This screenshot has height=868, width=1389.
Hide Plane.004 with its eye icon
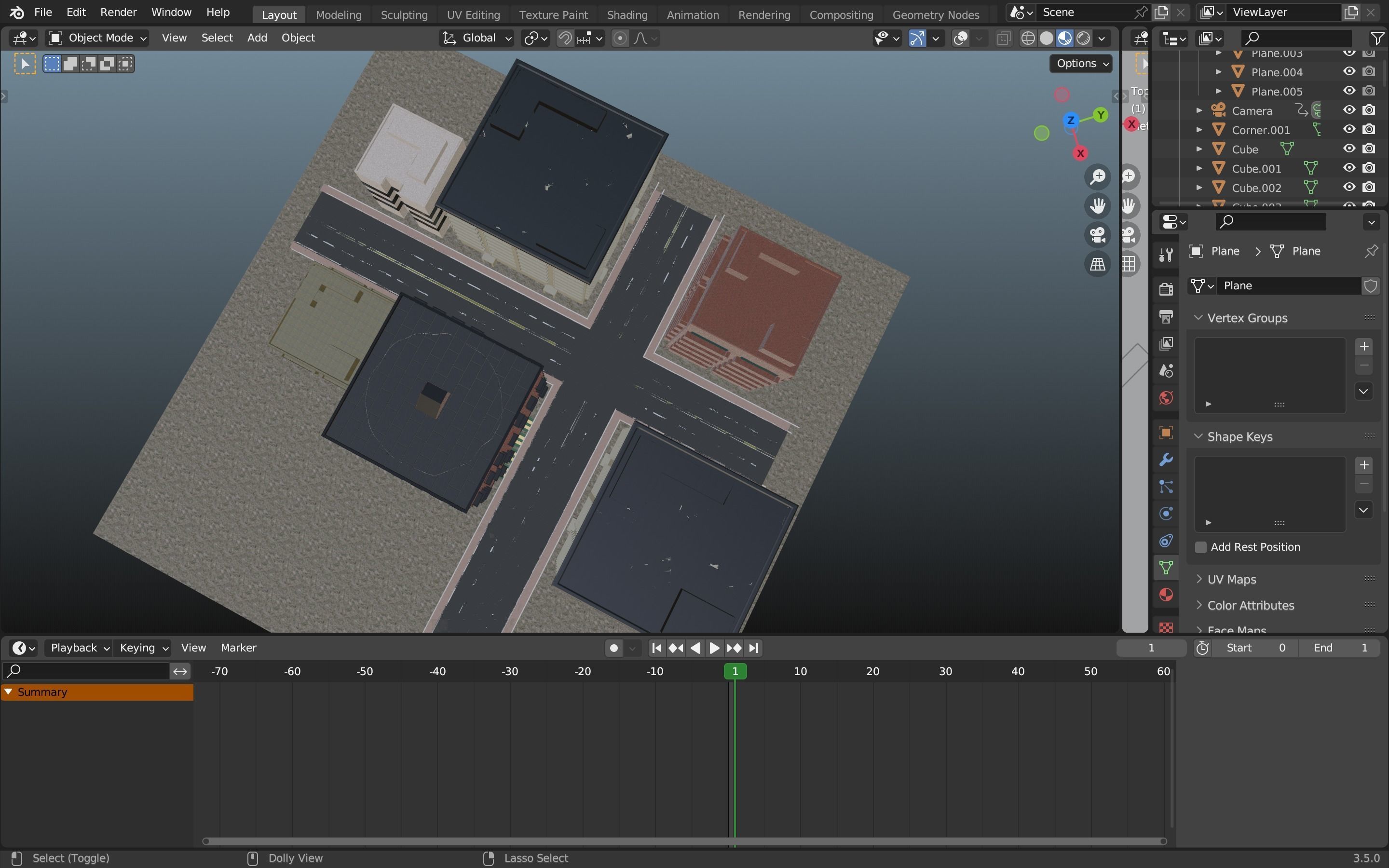point(1349,72)
